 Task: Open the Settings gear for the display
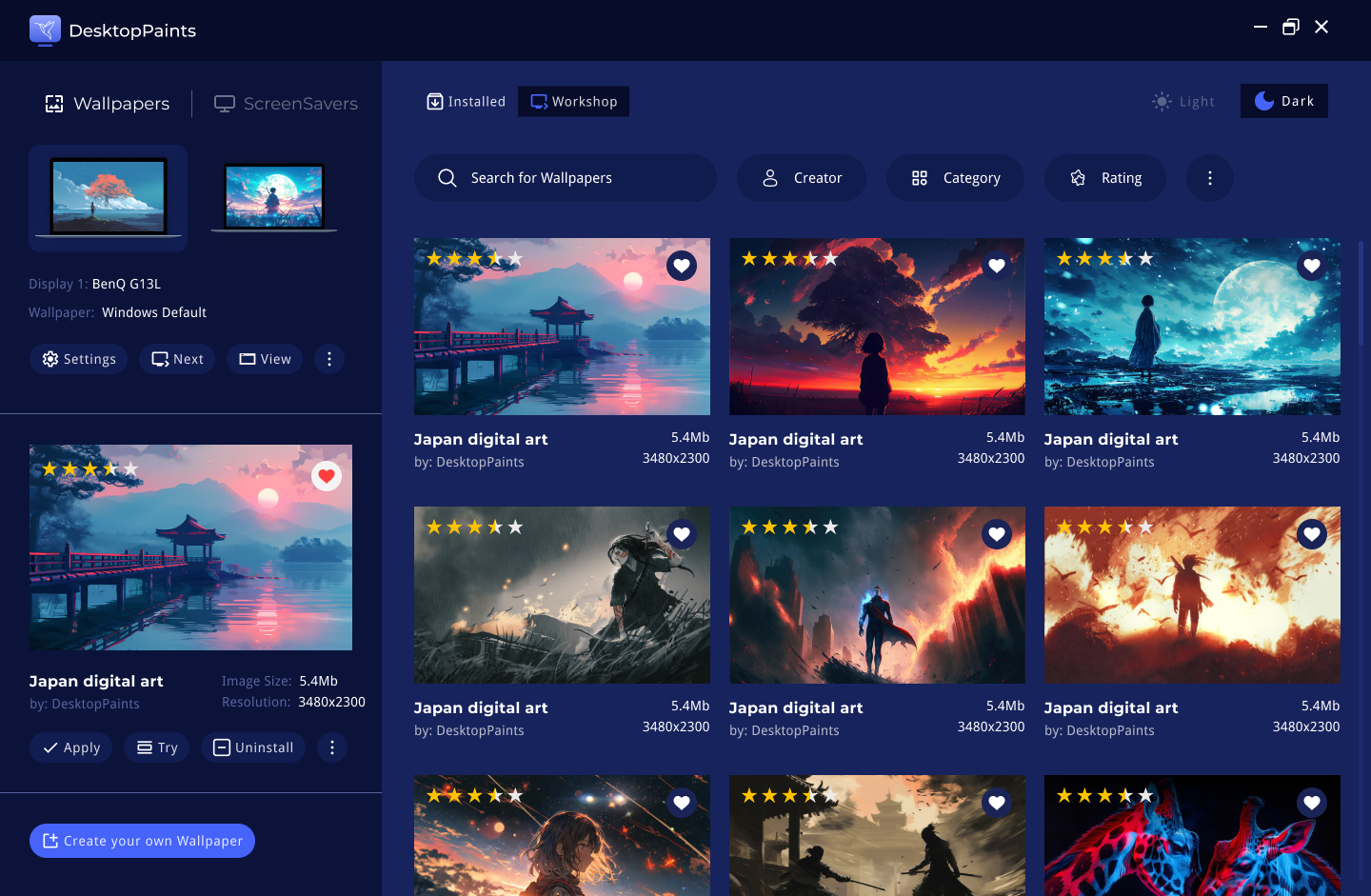pyautogui.click(x=78, y=359)
